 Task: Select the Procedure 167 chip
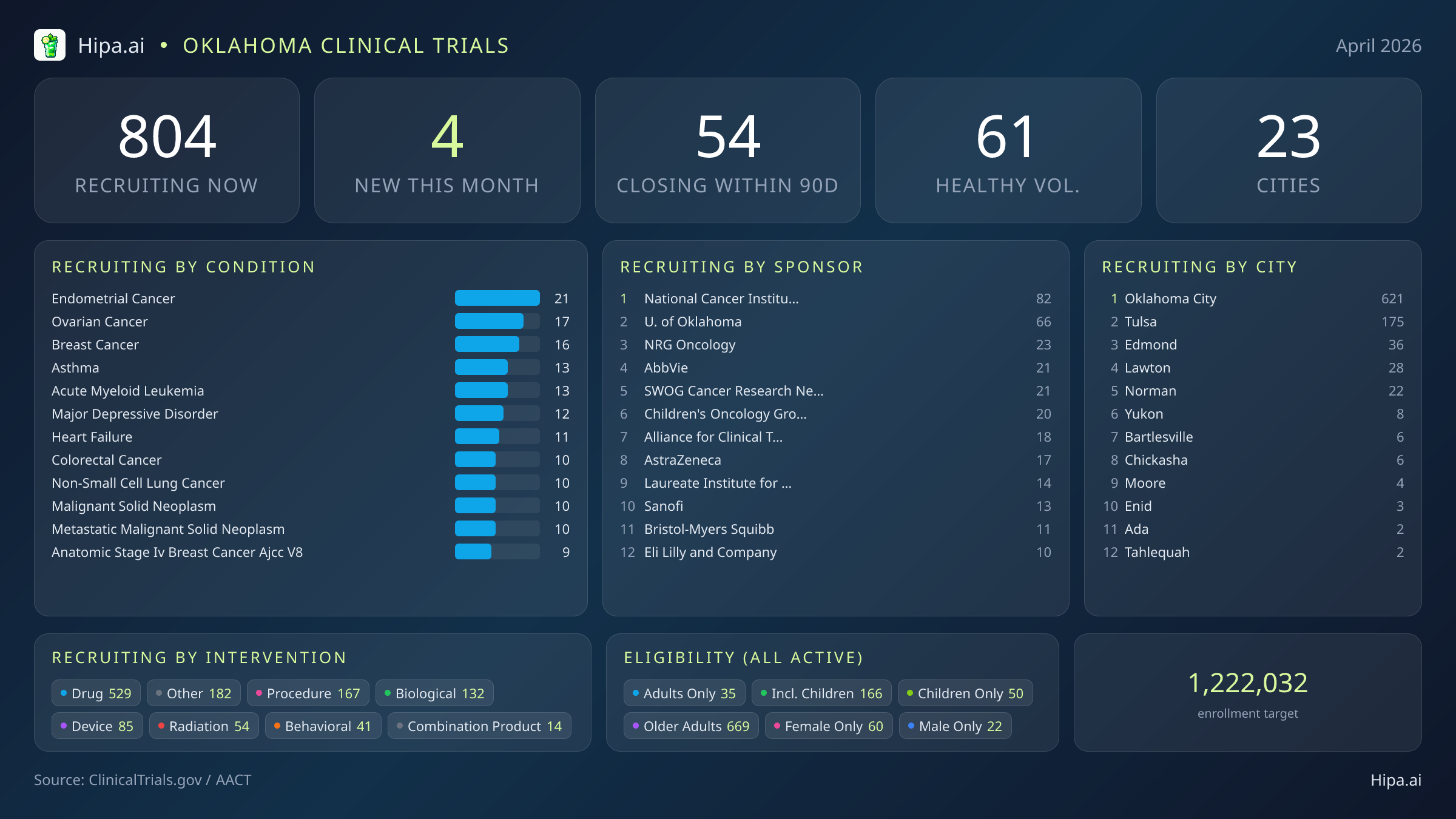point(308,693)
